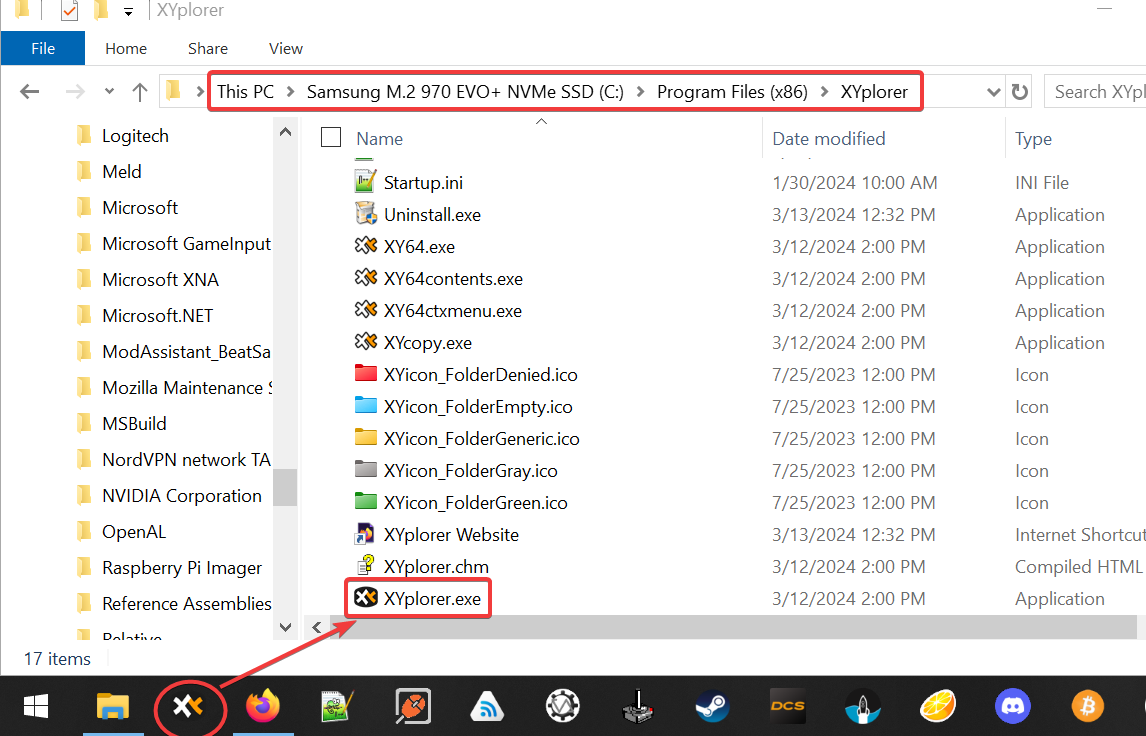The image size is (1146, 736).
Task: Open the Share ribbon tab
Action: [x=208, y=48]
